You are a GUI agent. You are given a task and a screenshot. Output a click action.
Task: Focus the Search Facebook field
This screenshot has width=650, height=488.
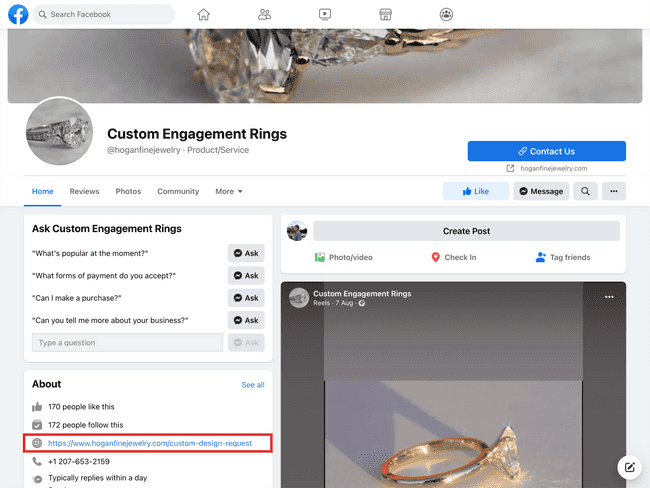tap(104, 15)
